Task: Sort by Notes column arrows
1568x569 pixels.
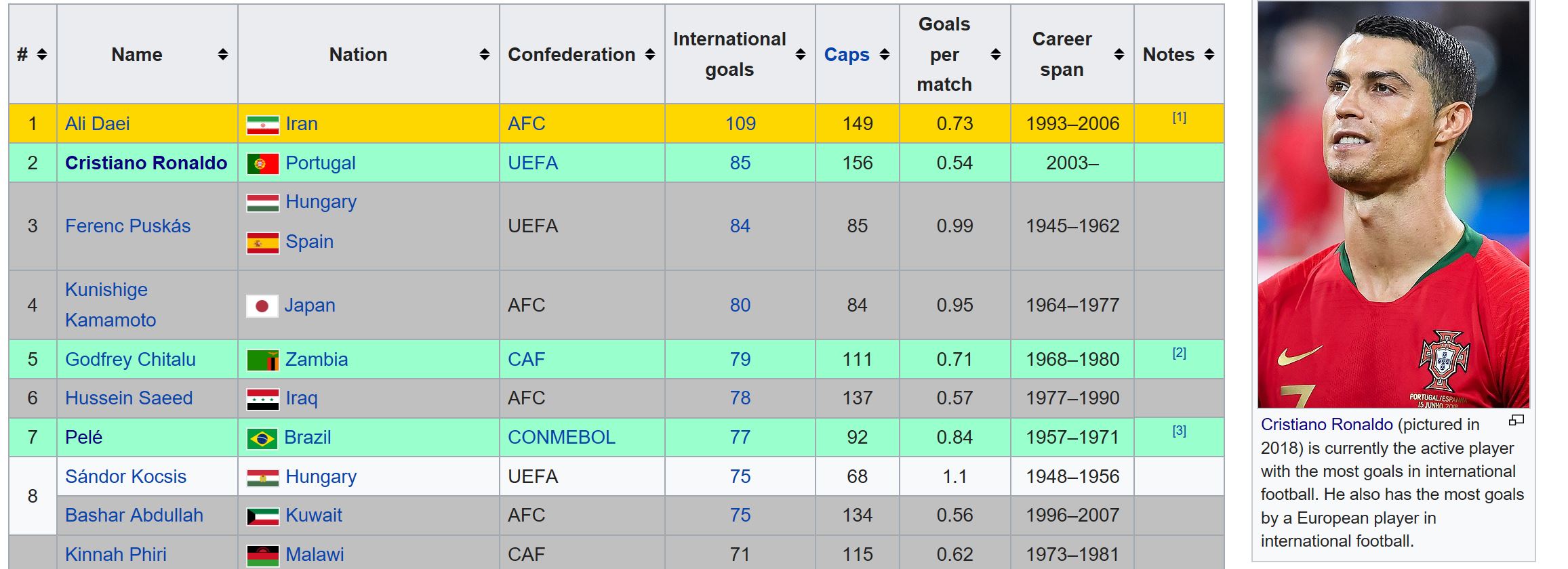Action: (x=1209, y=55)
